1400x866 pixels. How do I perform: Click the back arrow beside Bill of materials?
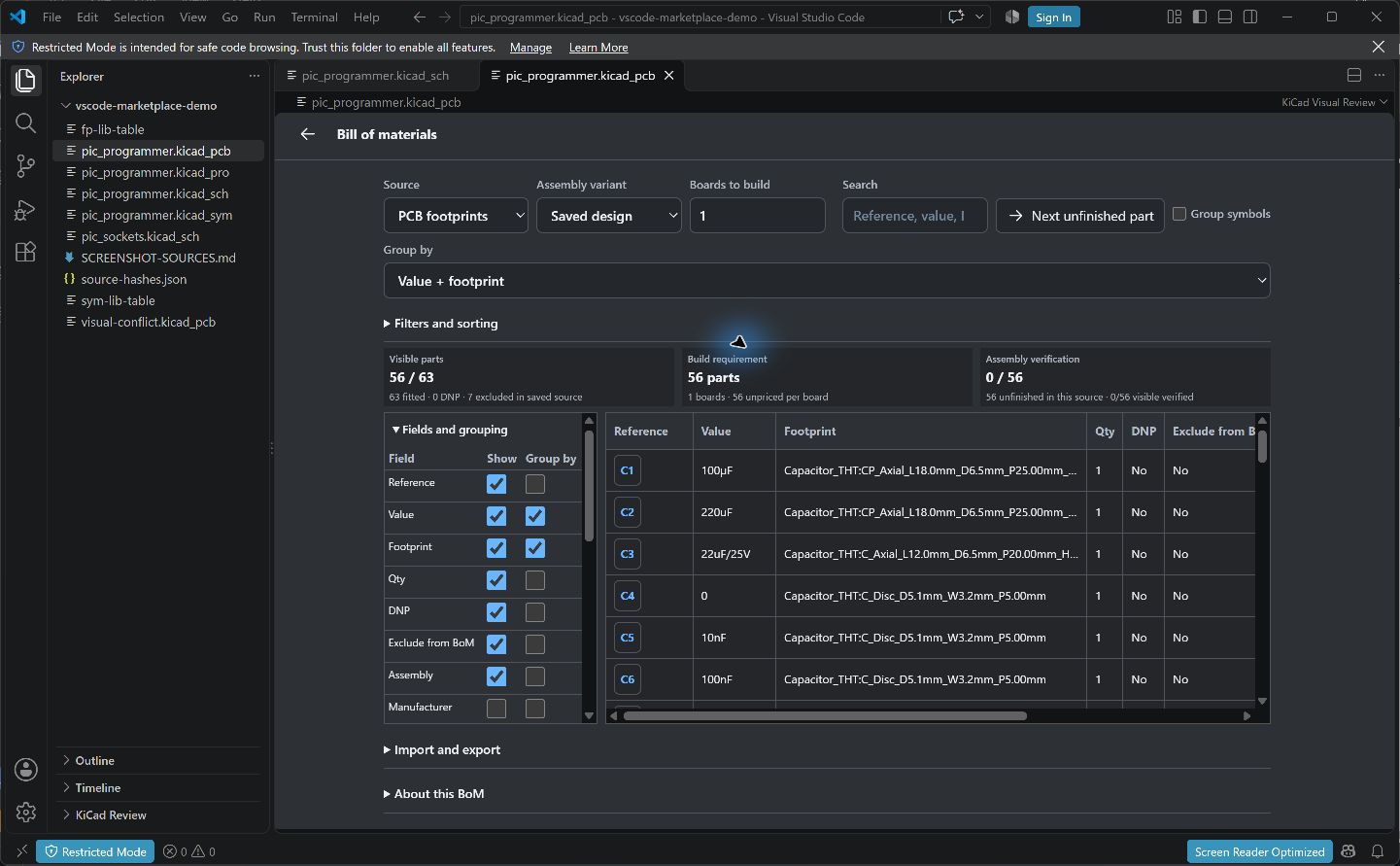(308, 134)
